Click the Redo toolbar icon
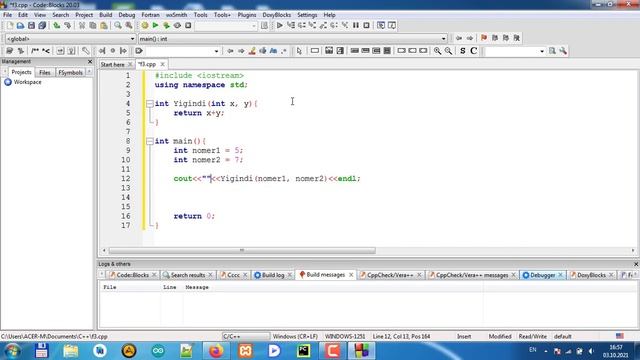The height and width of the screenshot is (360, 640). 68,26
